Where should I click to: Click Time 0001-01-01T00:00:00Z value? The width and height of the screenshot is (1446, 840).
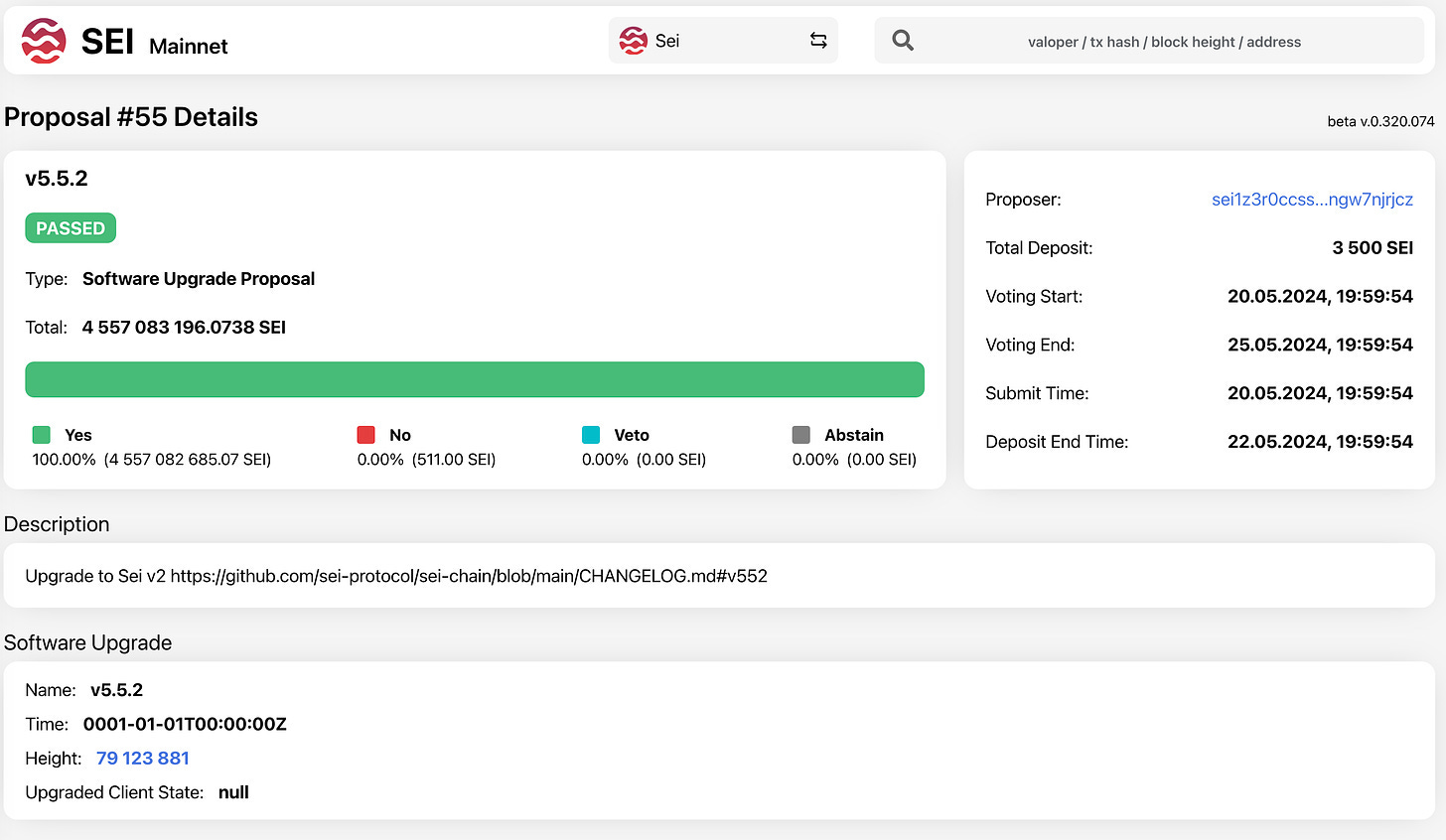[185, 725]
